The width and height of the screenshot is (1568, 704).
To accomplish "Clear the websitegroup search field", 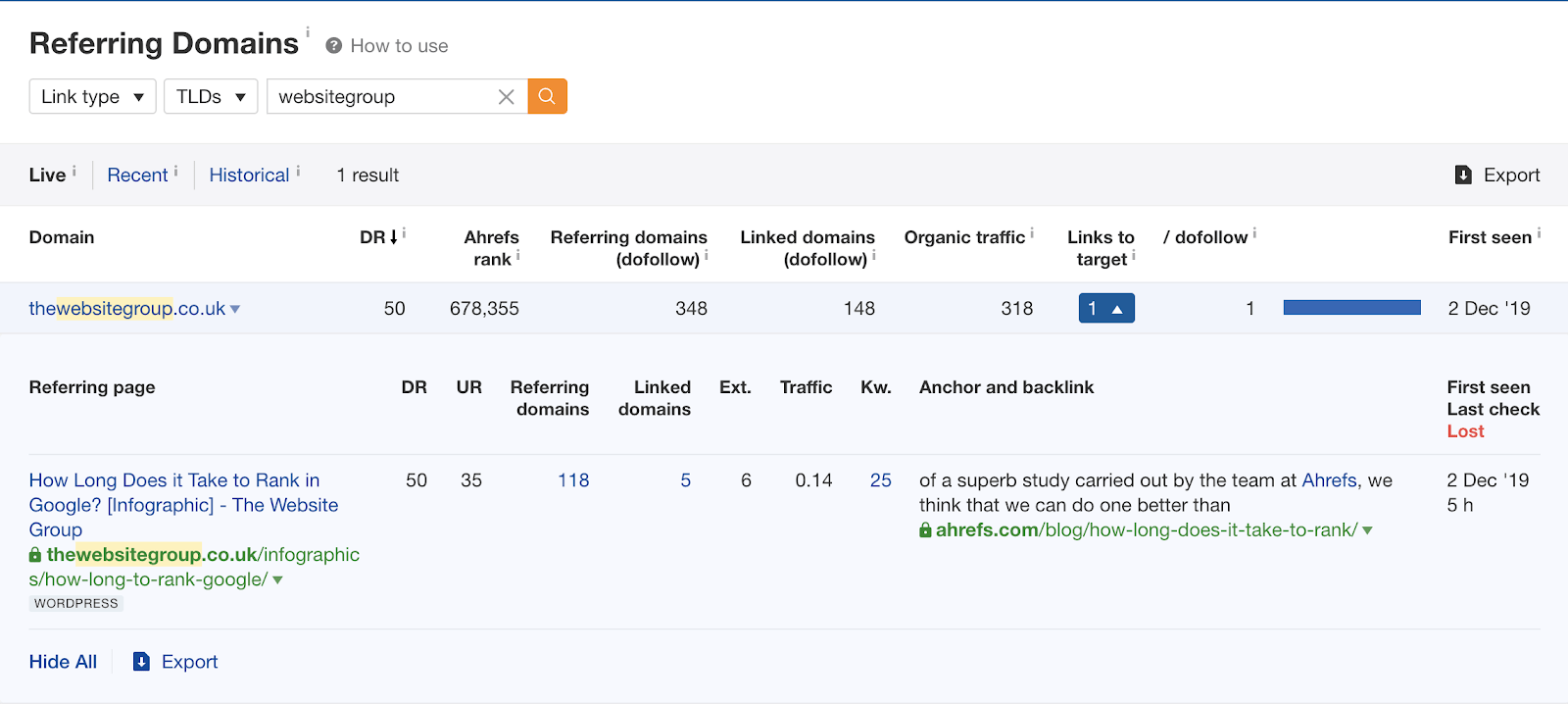I will tap(506, 97).
